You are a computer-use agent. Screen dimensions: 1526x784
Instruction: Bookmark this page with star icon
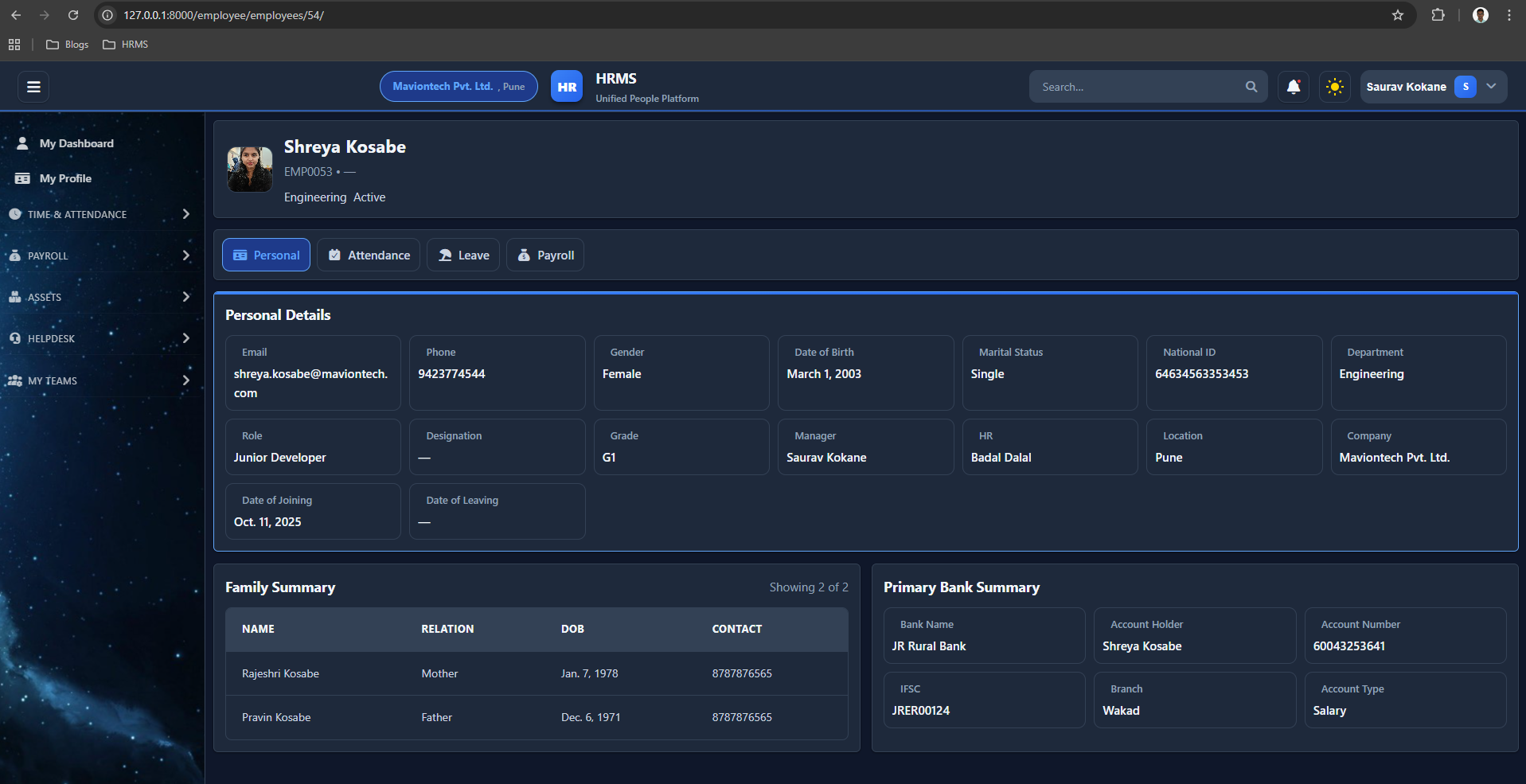coord(1398,15)
